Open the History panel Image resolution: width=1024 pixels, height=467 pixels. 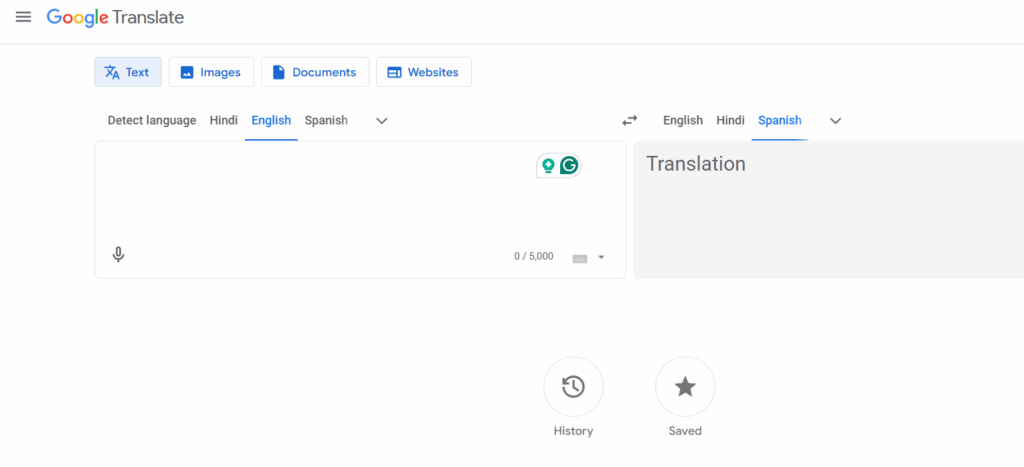coord(573,387)
